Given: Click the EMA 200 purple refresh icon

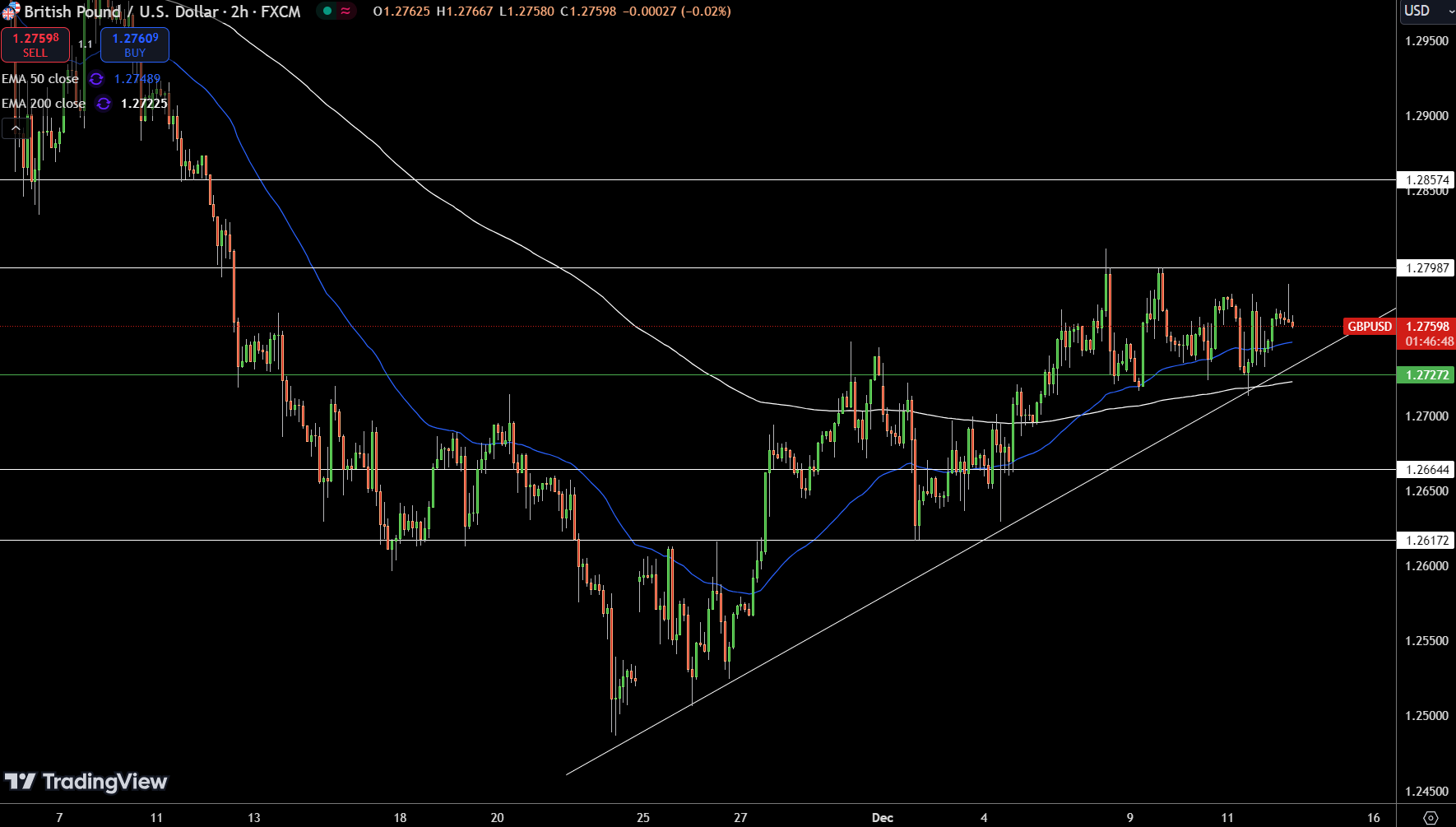Looking at the screenshot, I should 103,104.
